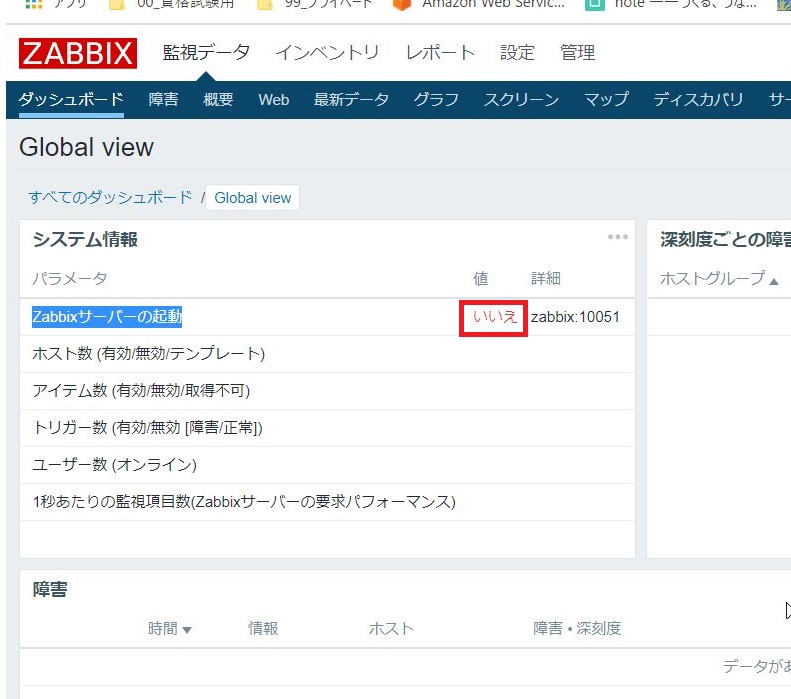The width and height of the screenshot is (791, 699).
Task: Open the 最新データ submenu tab
Action: coord(351,99)
